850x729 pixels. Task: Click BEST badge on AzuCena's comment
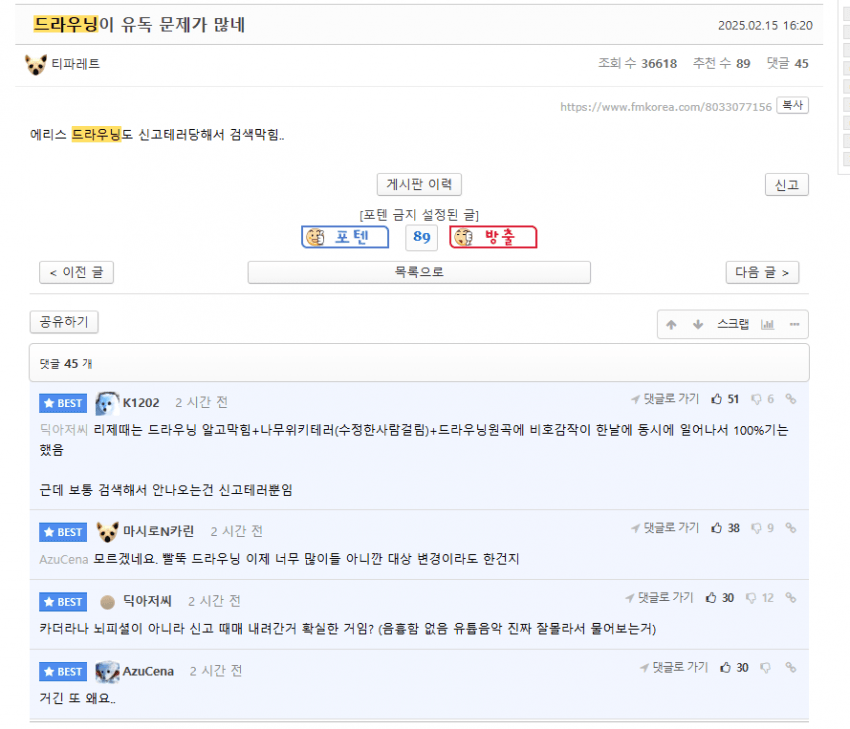[63, 672]
